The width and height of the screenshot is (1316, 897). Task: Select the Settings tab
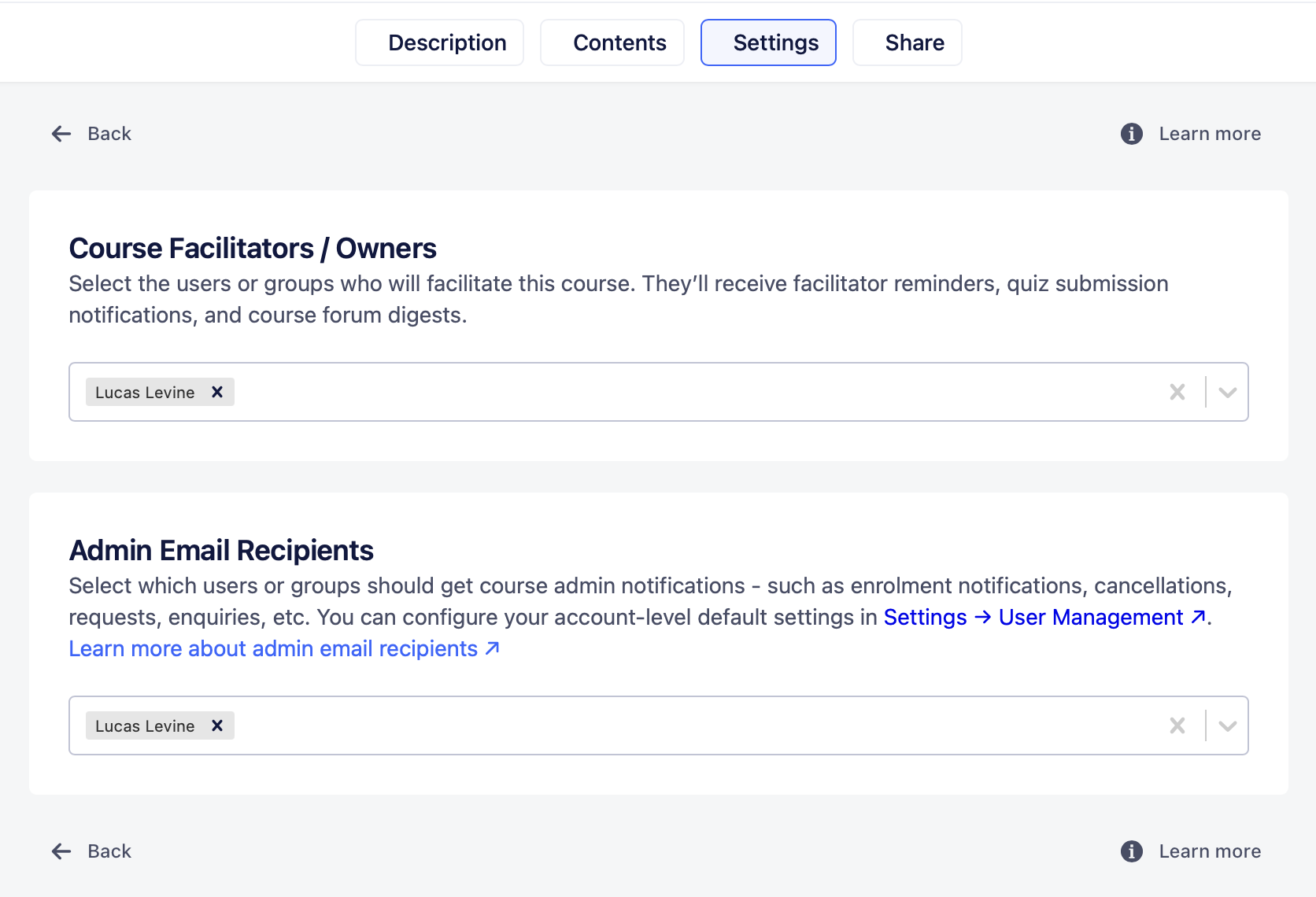click(x=768, y=42)
